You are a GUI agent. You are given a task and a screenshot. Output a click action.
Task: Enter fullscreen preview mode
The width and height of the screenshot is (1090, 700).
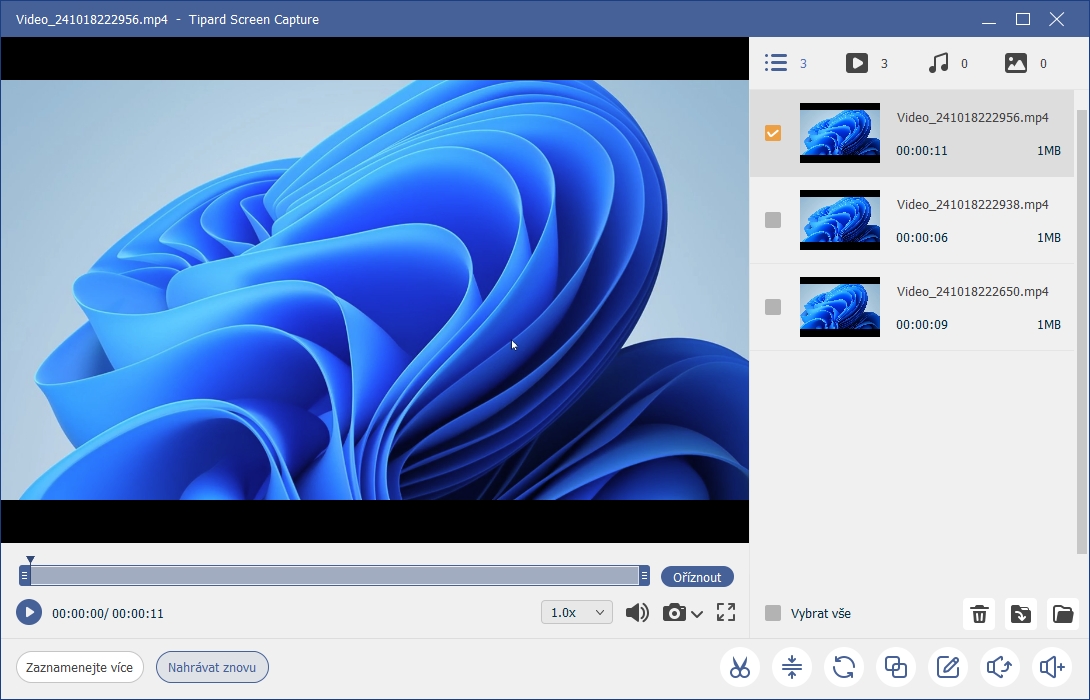point(726,612)
